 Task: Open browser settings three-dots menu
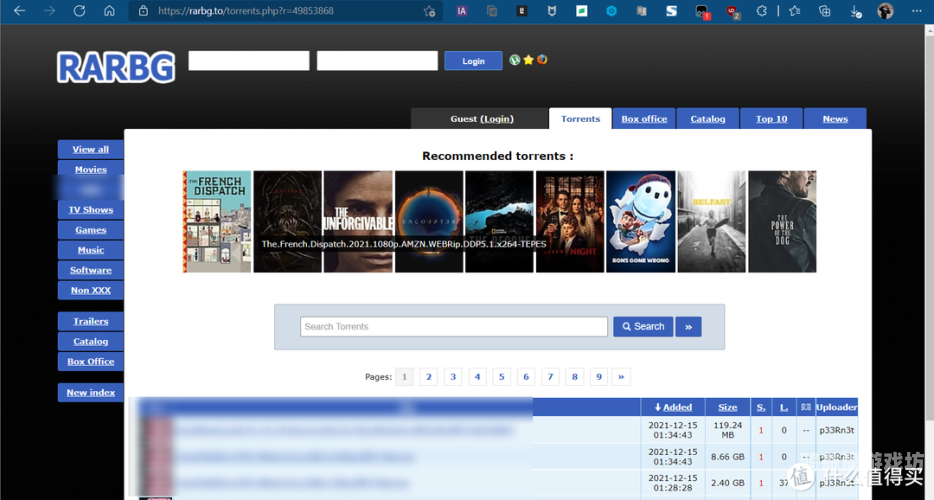[x=917, y=11]
